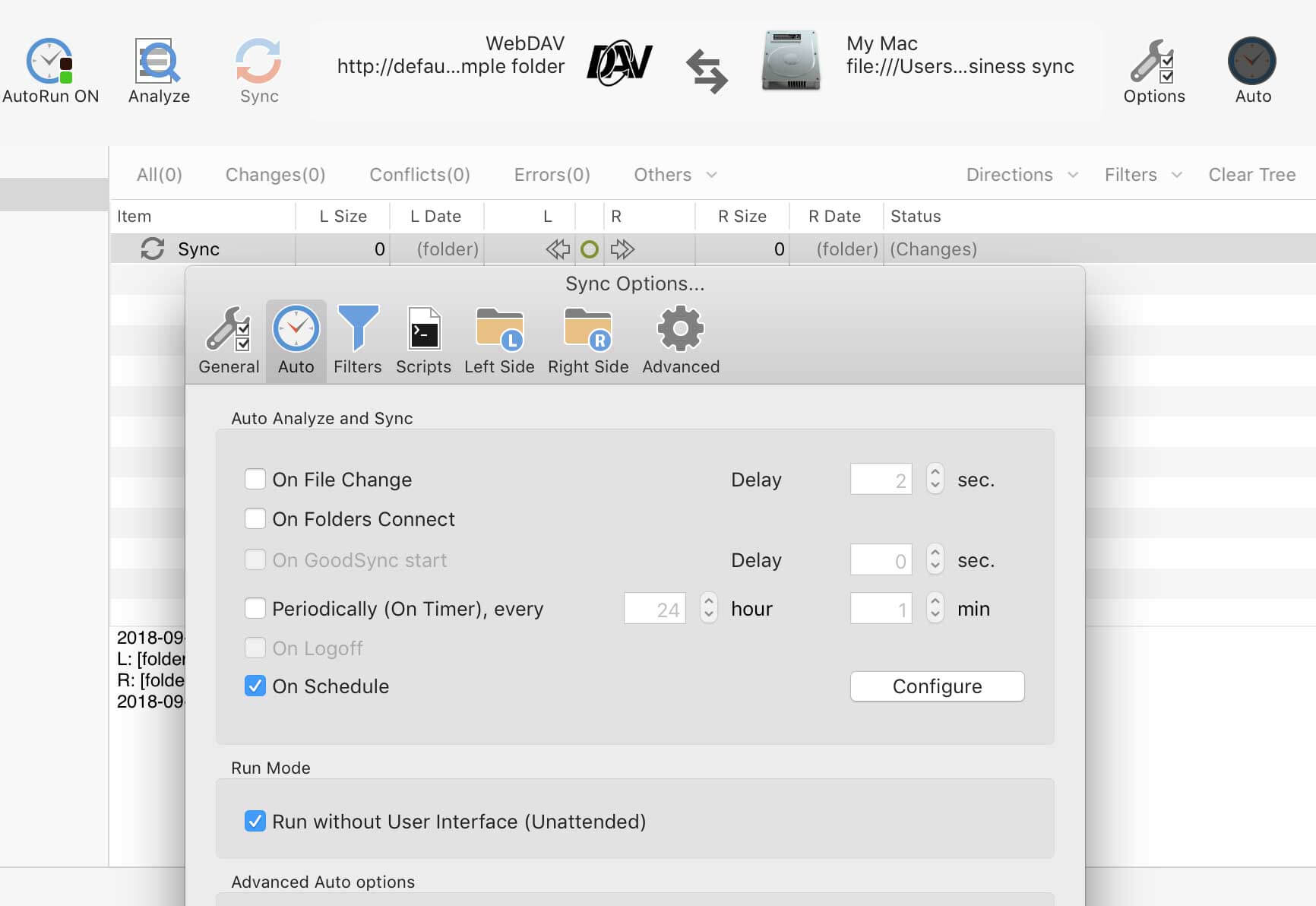
Task: Click the AutoRun ON clock icon
Action: (x=49, y=62)
